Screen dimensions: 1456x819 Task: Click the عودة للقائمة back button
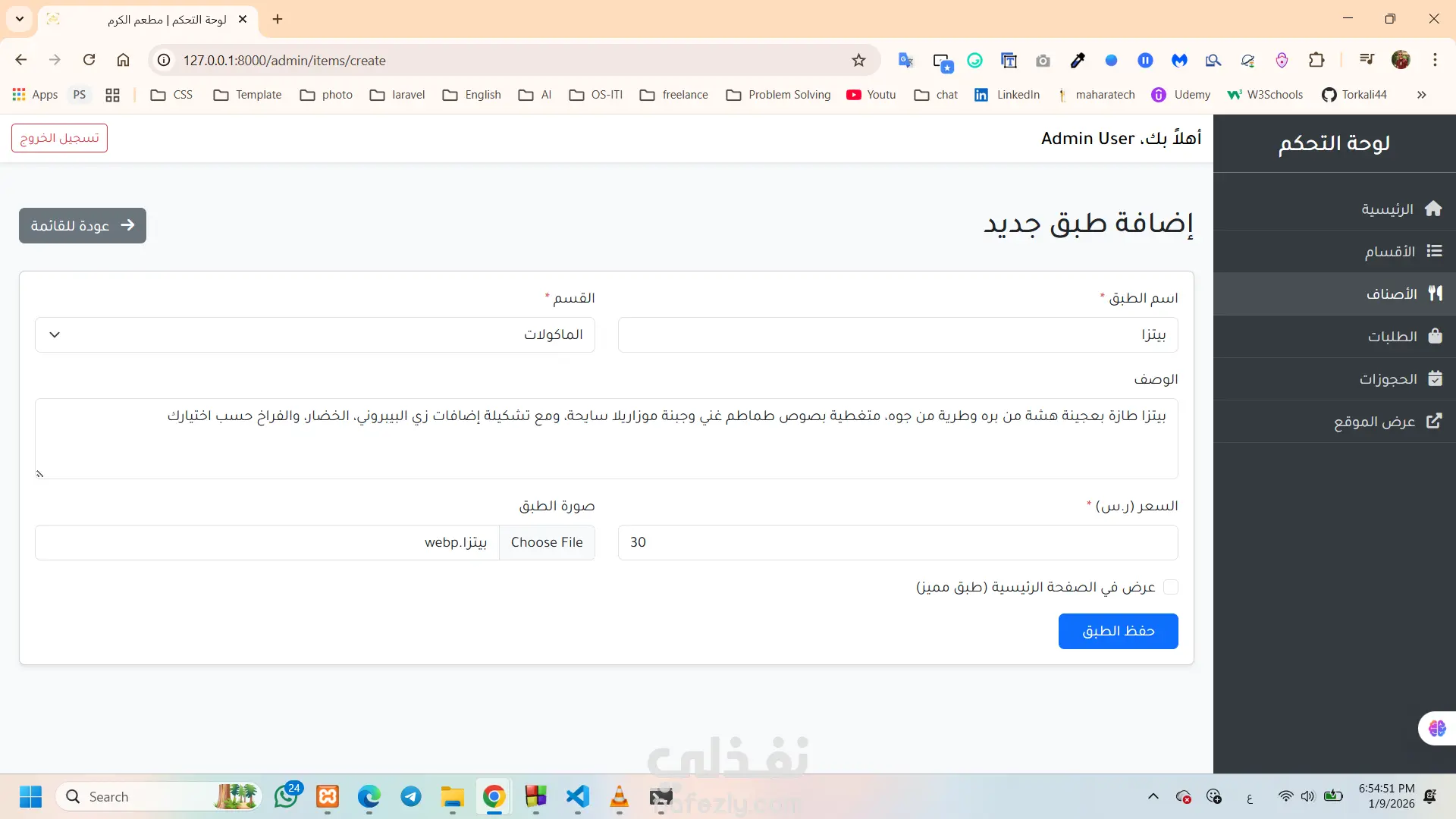coord(83,225)
